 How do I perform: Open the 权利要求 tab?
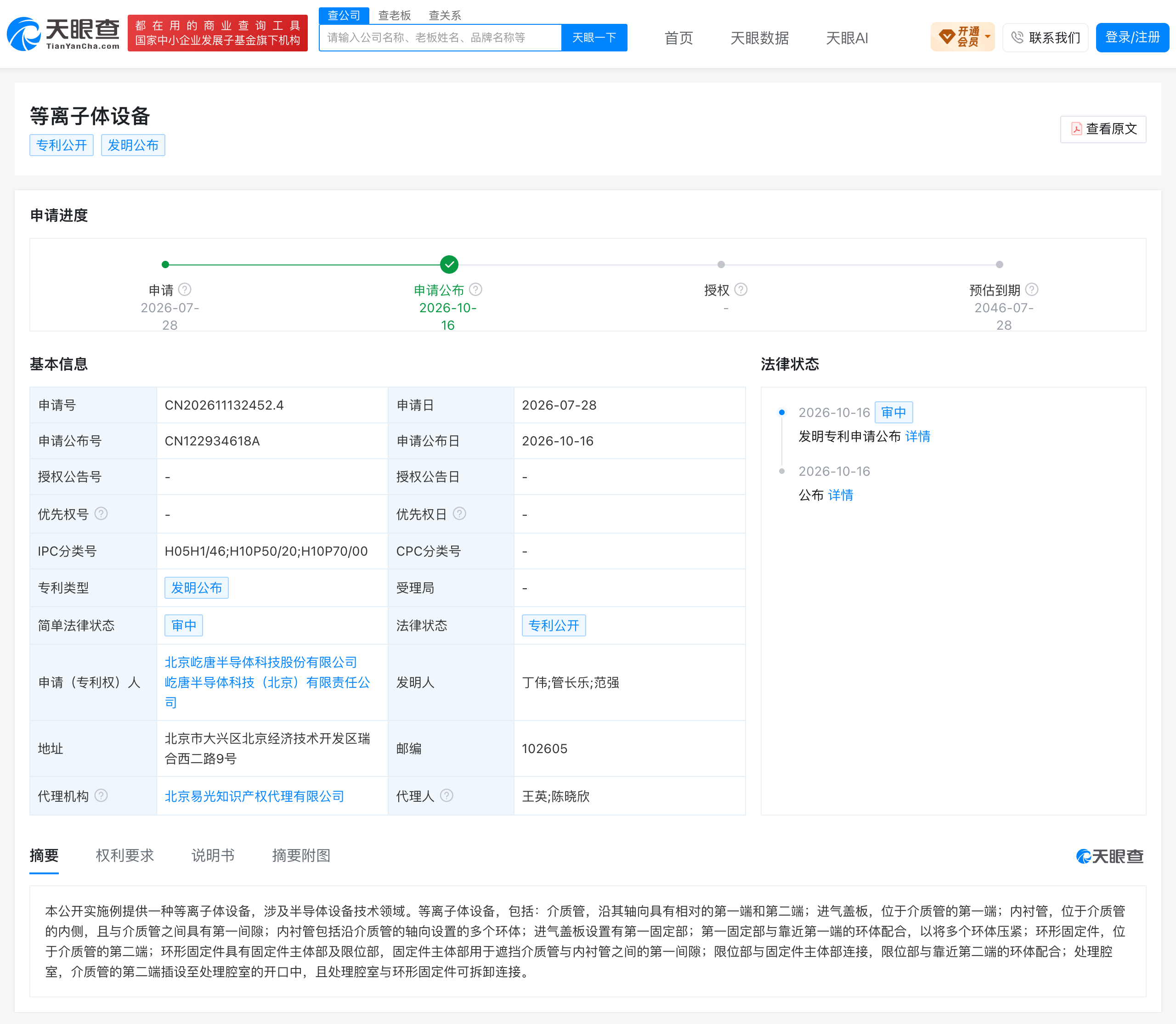tap(125, 855)
